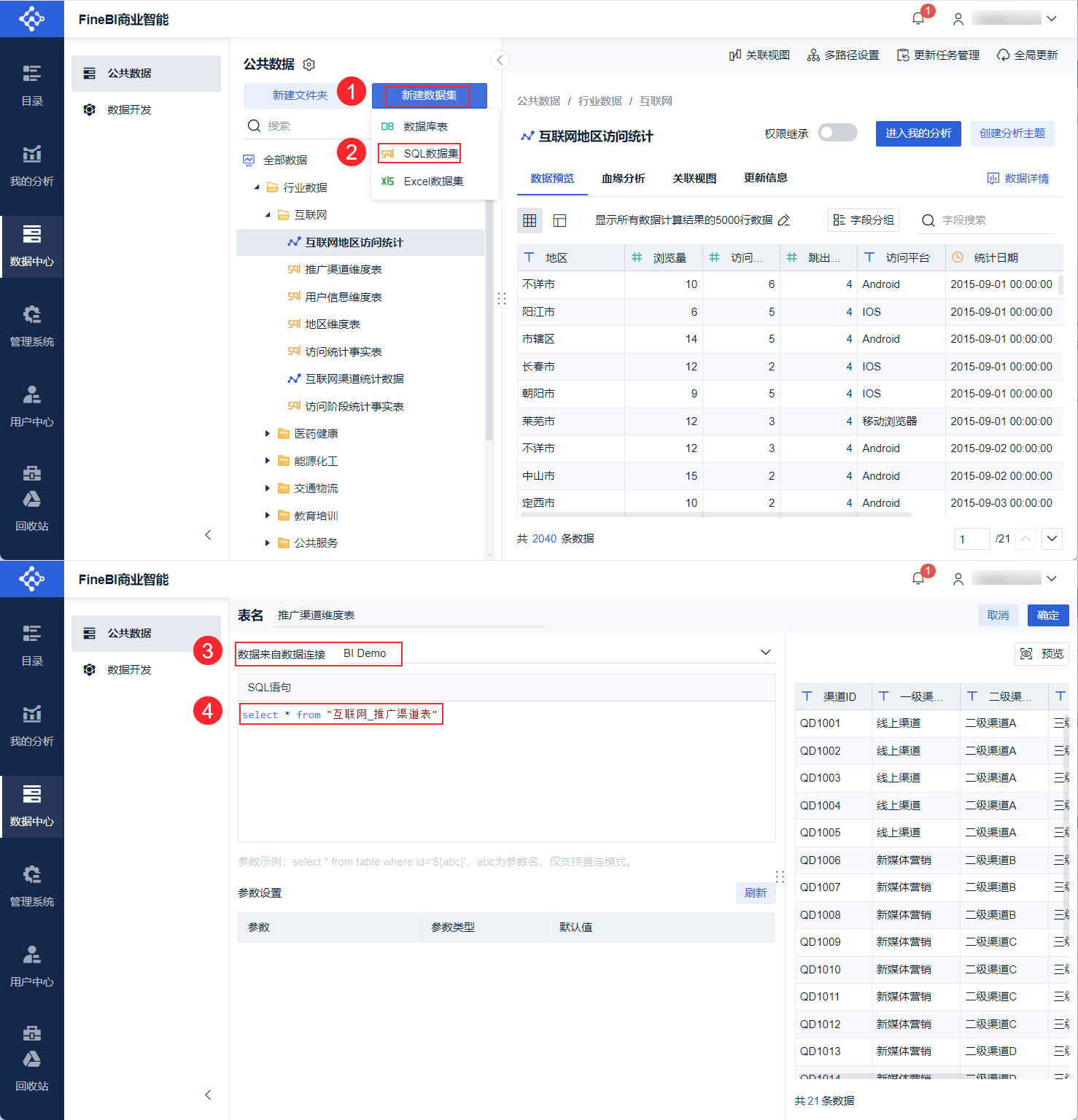
Task: Open 关联视图 from top toolbar
Action: click(x=759, y=55)
